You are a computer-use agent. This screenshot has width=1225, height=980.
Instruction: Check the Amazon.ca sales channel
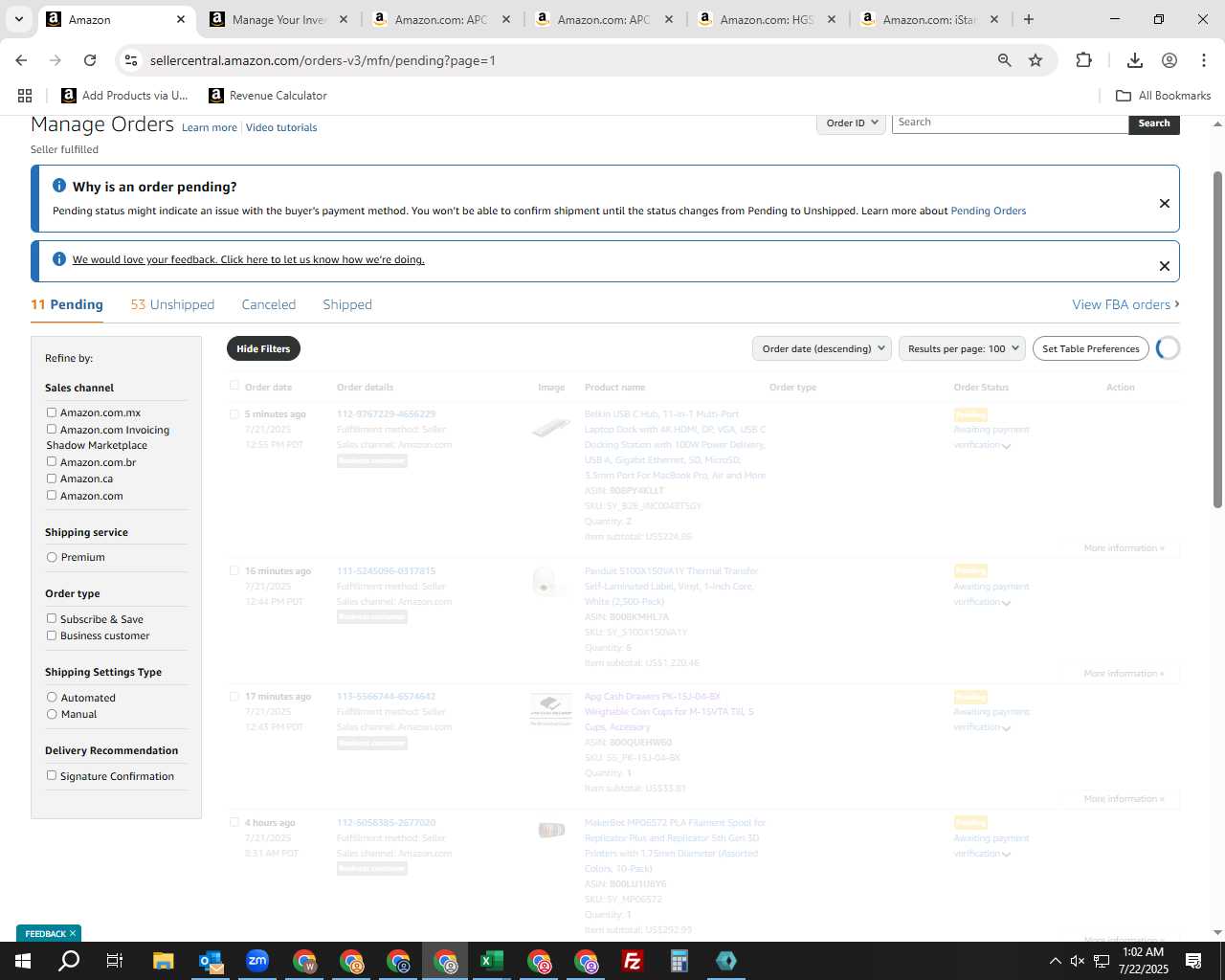click(52, 478)
